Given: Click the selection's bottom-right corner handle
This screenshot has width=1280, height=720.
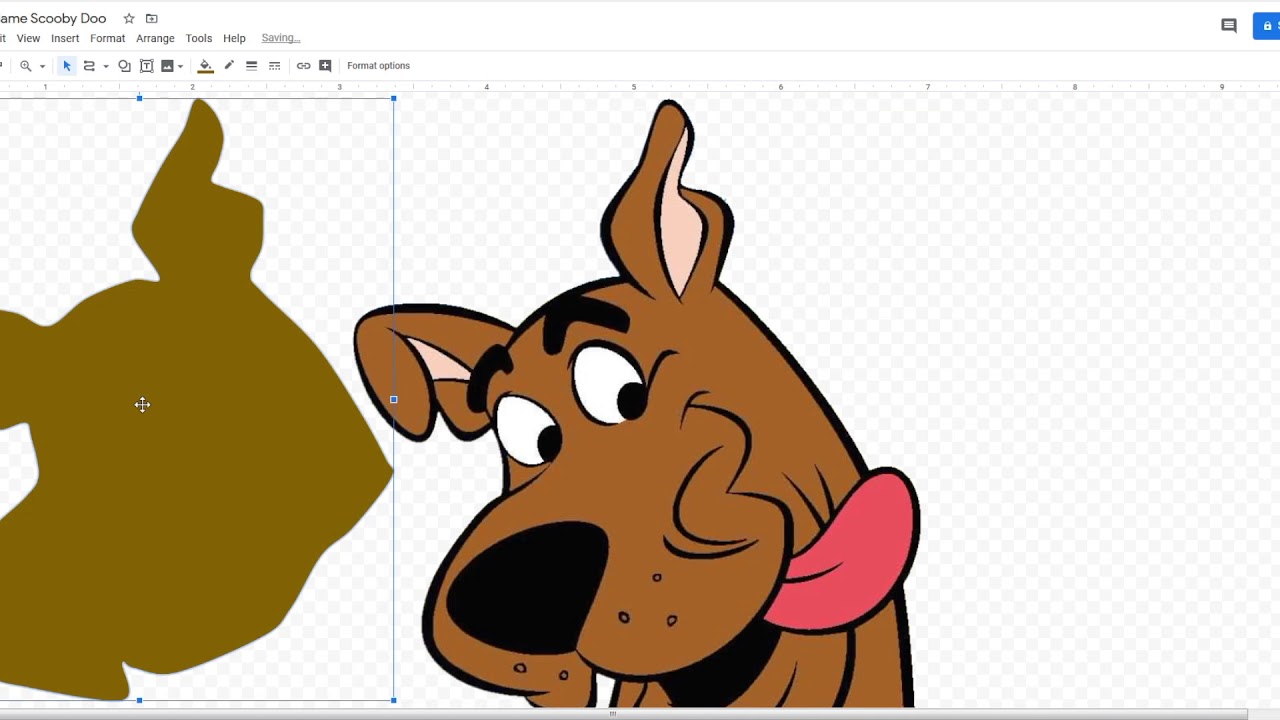Looking at the screenshot, I should point(394,700).
